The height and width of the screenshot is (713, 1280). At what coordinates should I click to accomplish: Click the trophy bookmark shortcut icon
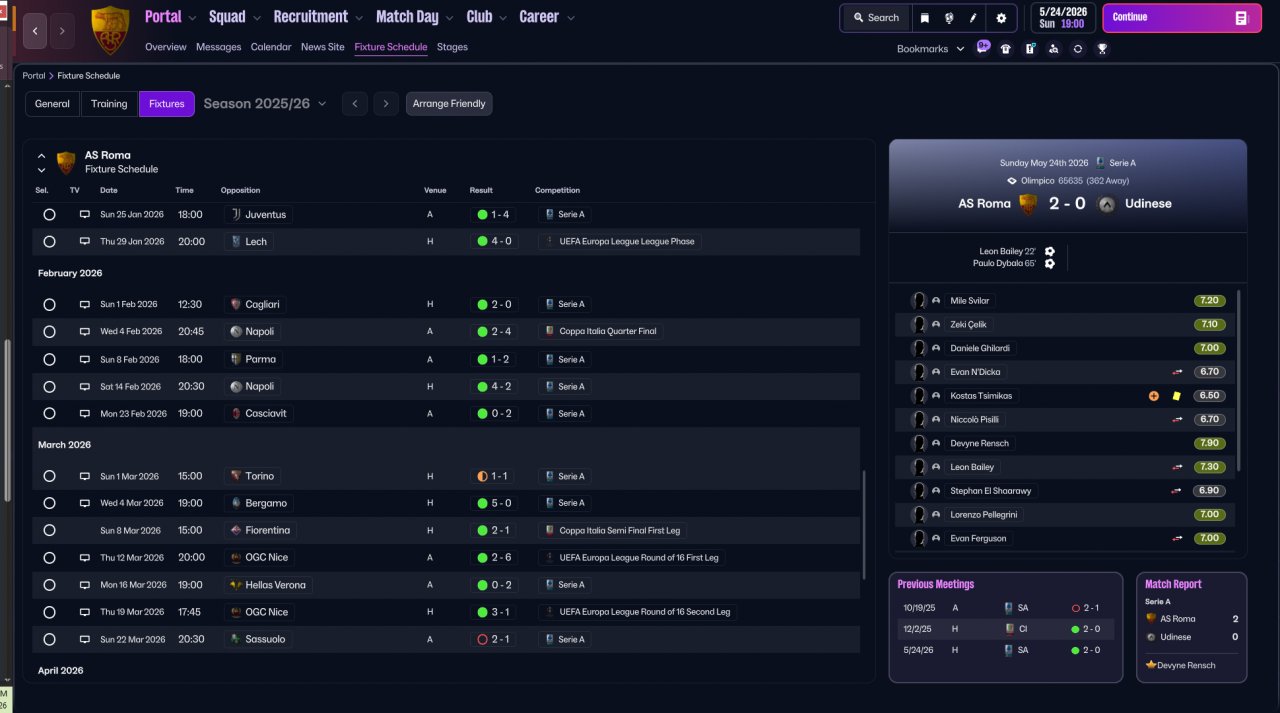pyautogui.click(x=1102, y=48)
